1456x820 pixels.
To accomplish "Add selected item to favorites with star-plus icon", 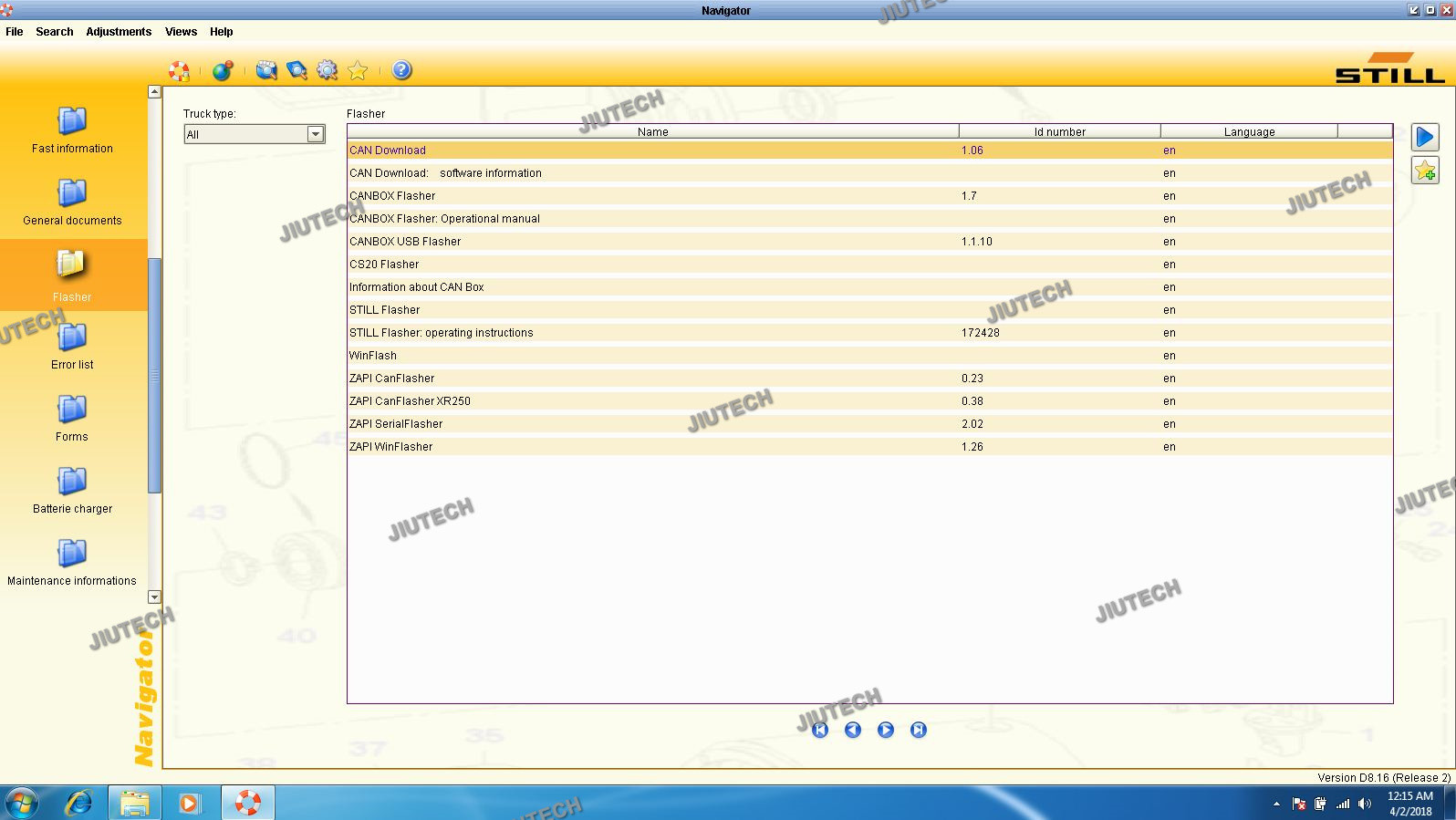I will [x=1425, y=171].
